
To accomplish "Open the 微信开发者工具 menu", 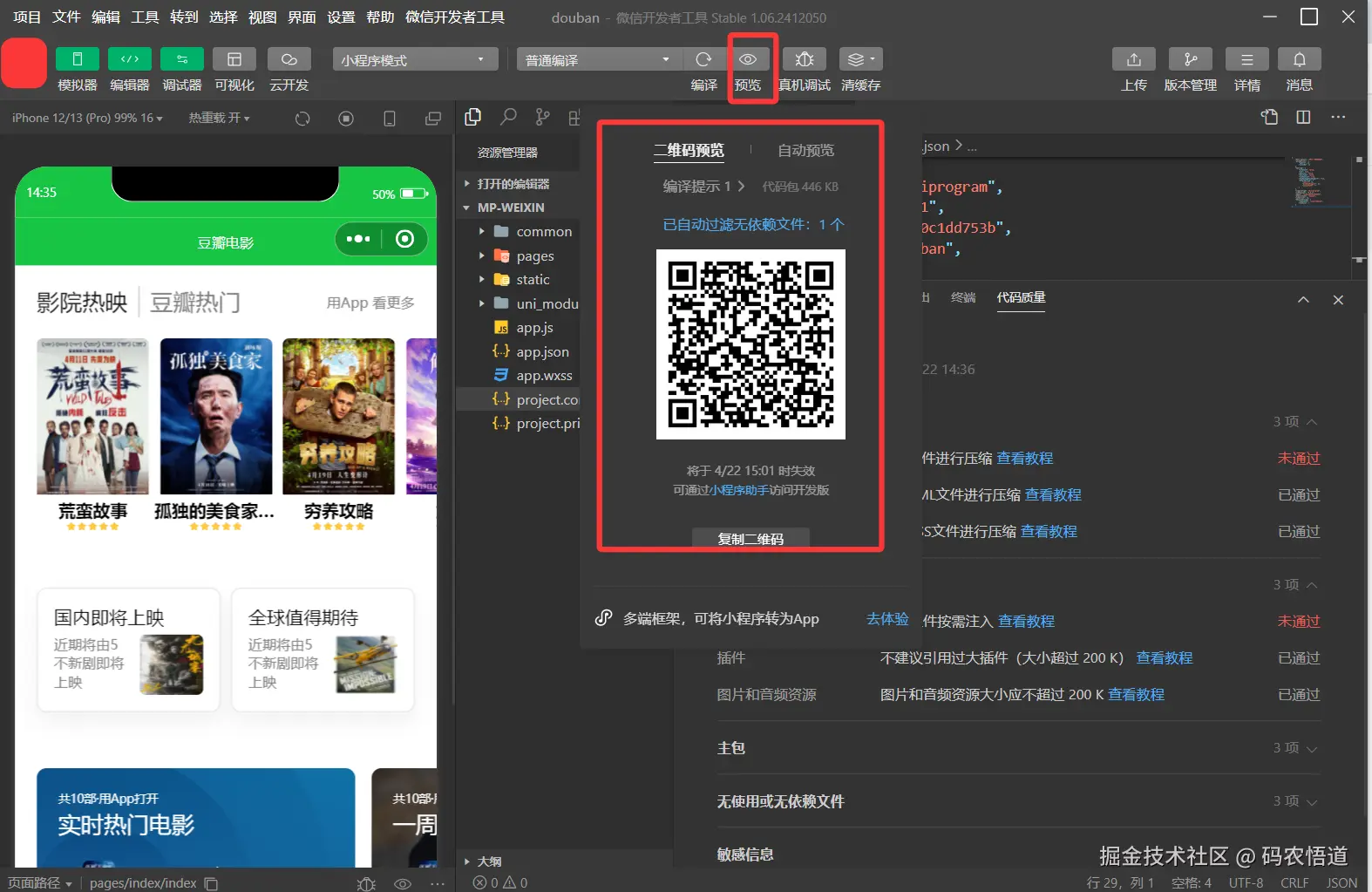I will pos(455,17).
